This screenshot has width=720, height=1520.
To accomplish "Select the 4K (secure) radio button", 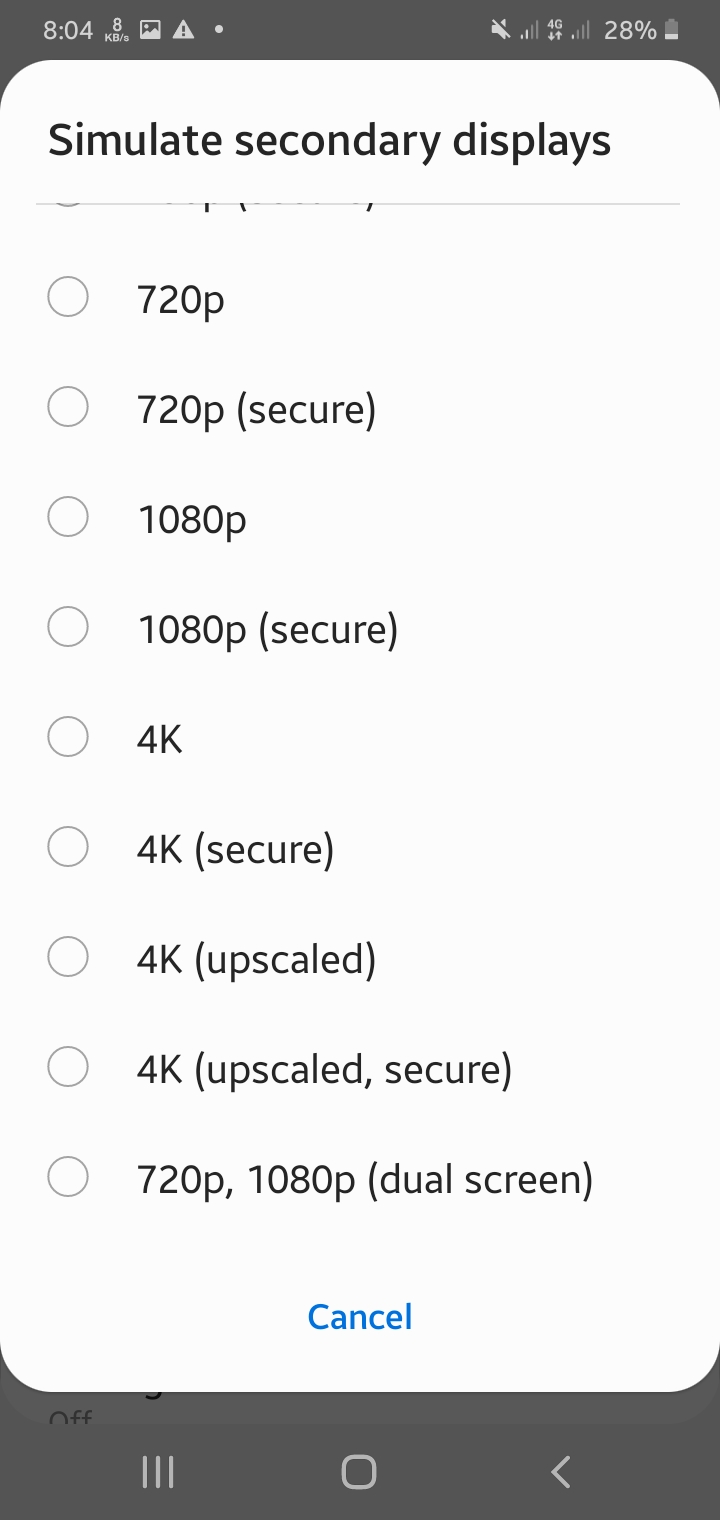I will tap(68, 847).
